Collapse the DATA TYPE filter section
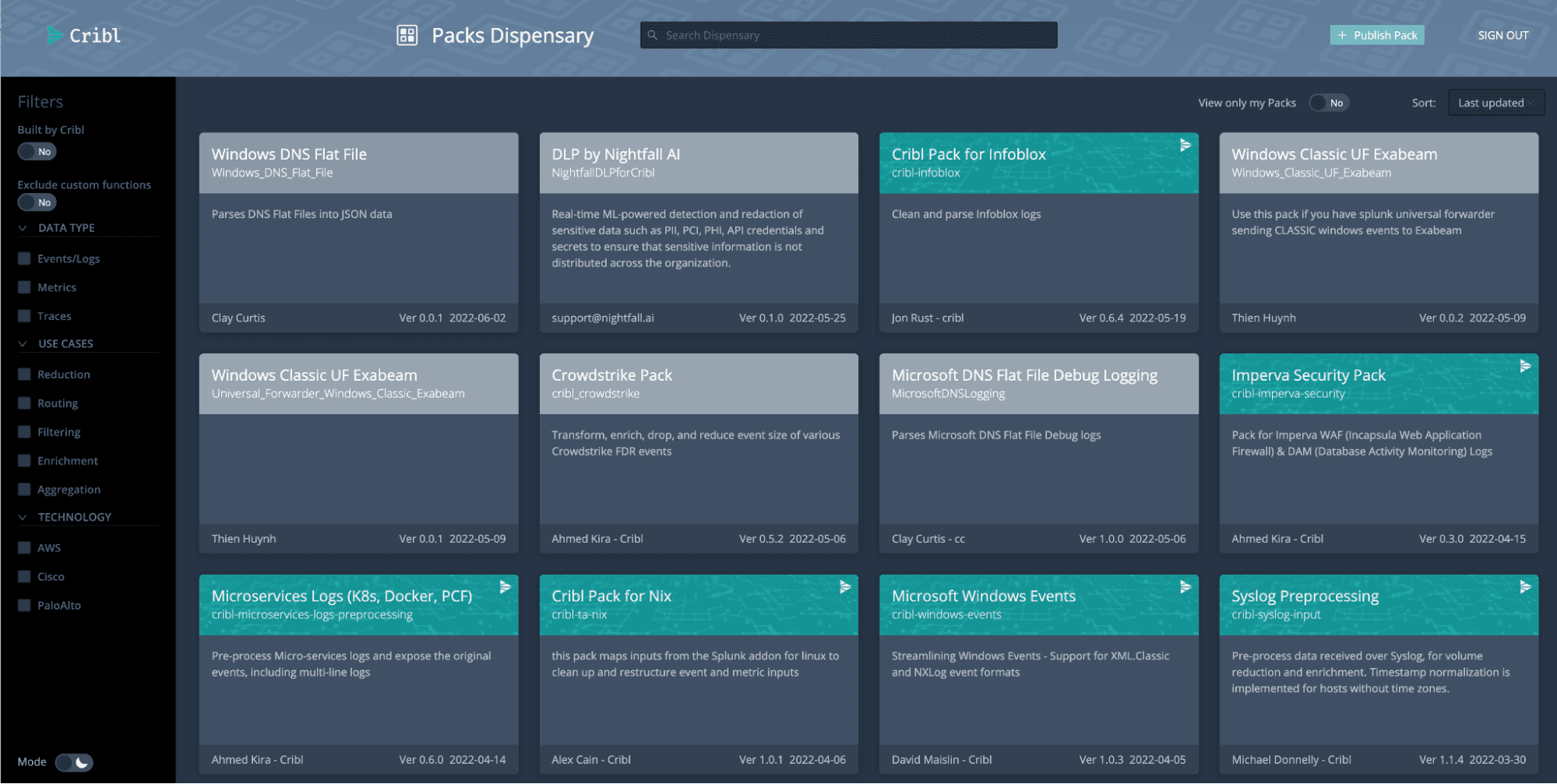 (x=23, y=228)
